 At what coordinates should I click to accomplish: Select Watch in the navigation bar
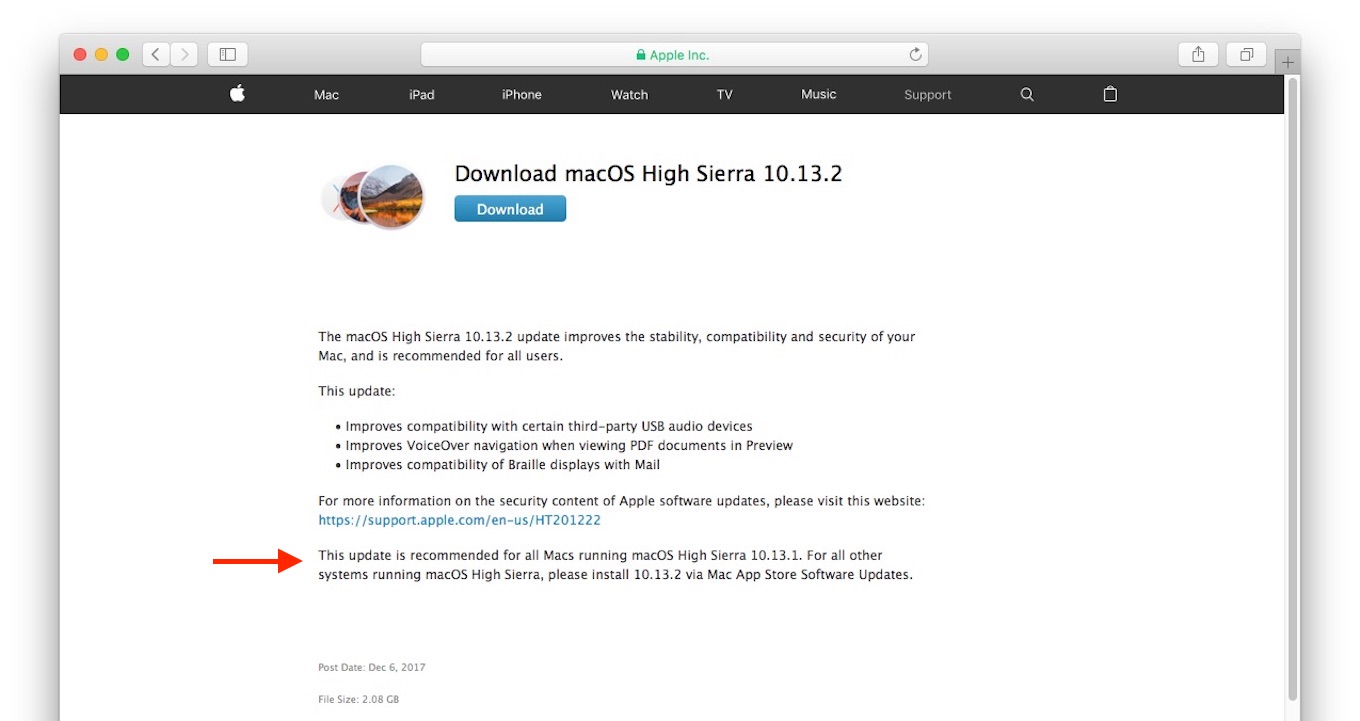(x=629, y=95)
